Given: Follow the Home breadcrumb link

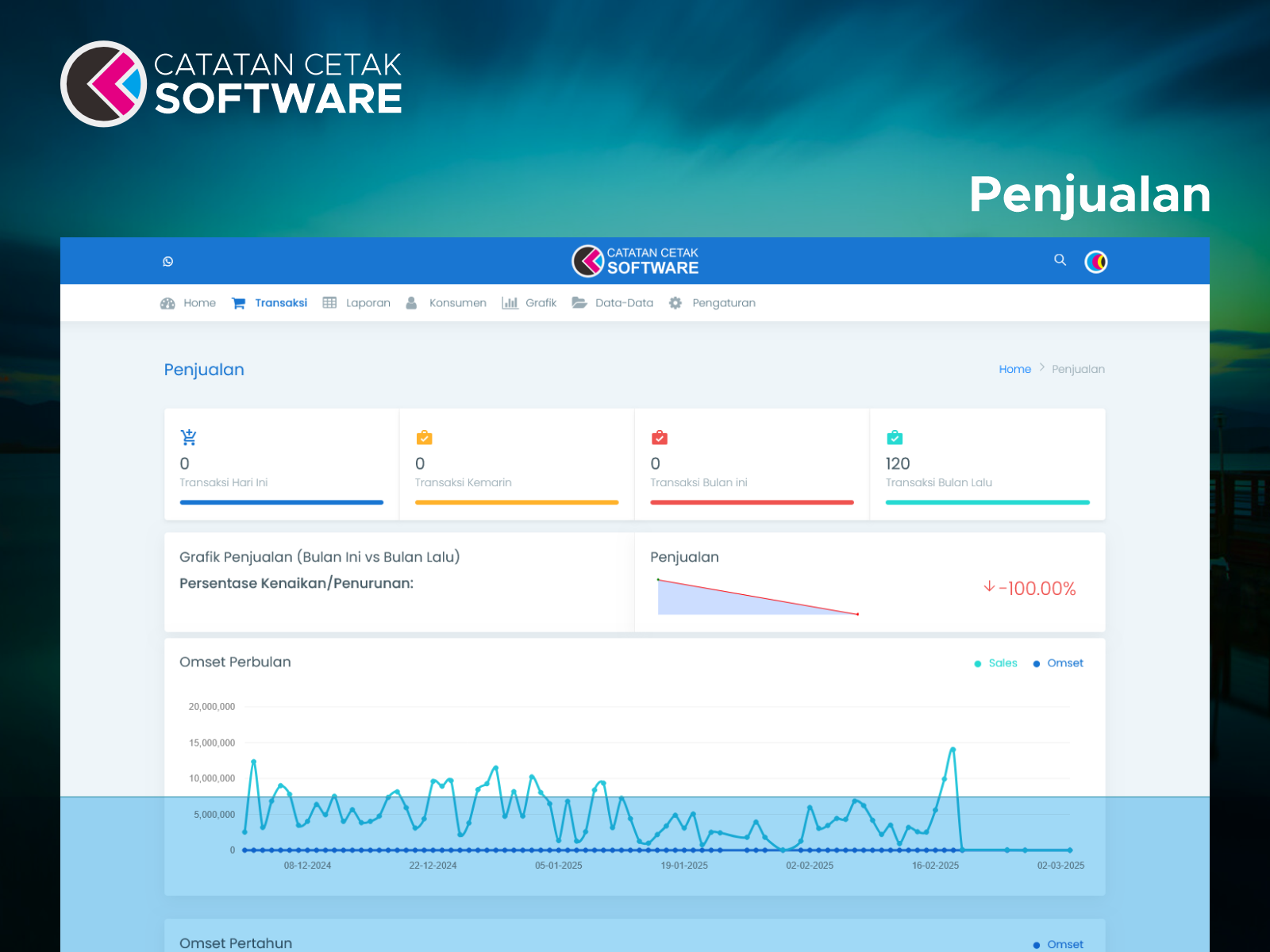Looking at the screenshot, I should [1014, 369].
